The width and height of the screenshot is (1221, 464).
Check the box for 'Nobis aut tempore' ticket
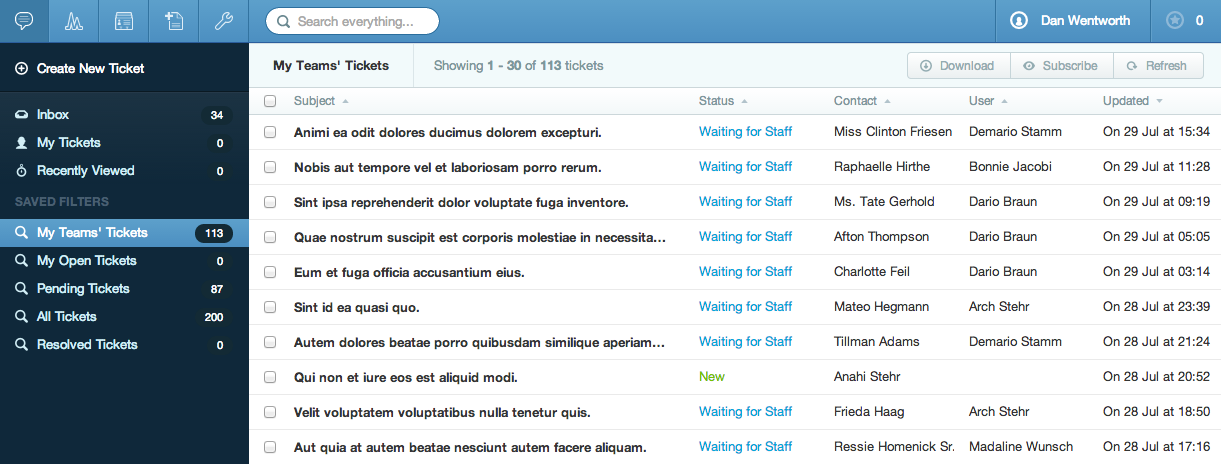(x=270, y=167)
